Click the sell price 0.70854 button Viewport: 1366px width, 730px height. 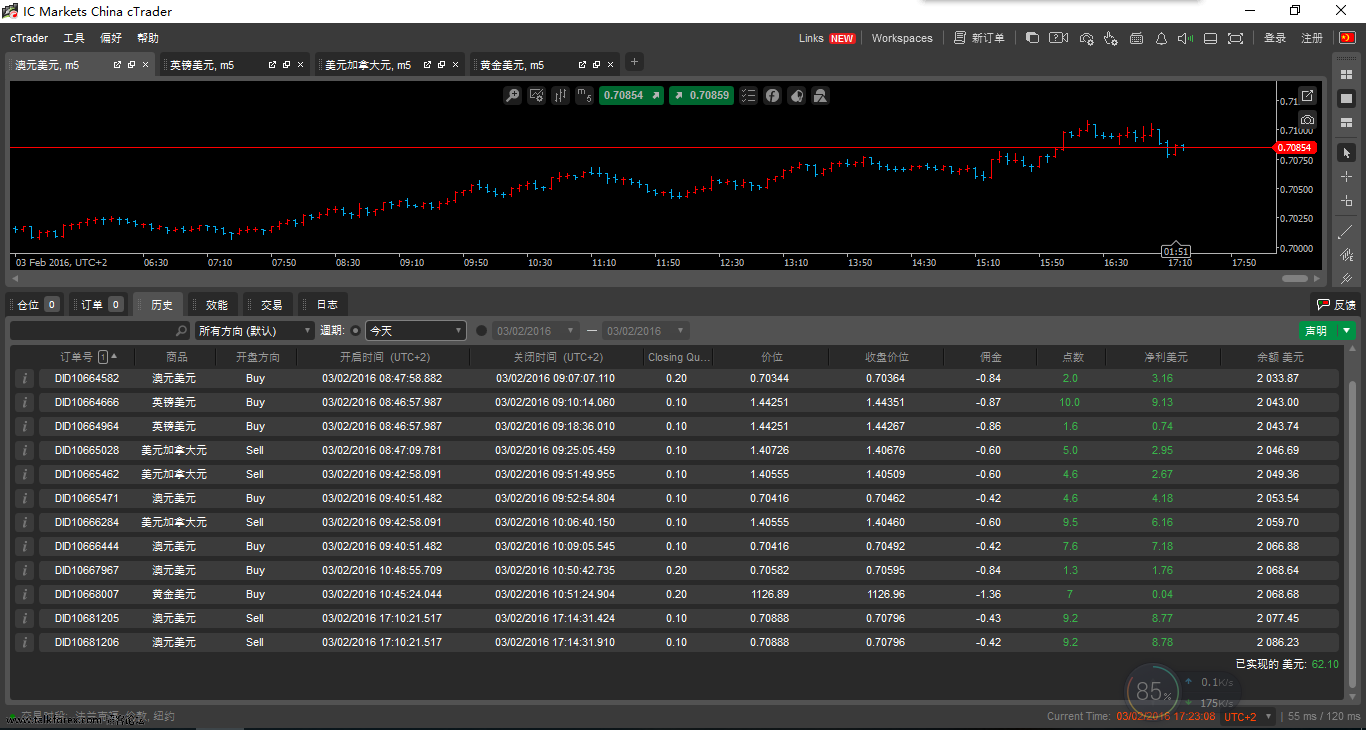[631, 96]
